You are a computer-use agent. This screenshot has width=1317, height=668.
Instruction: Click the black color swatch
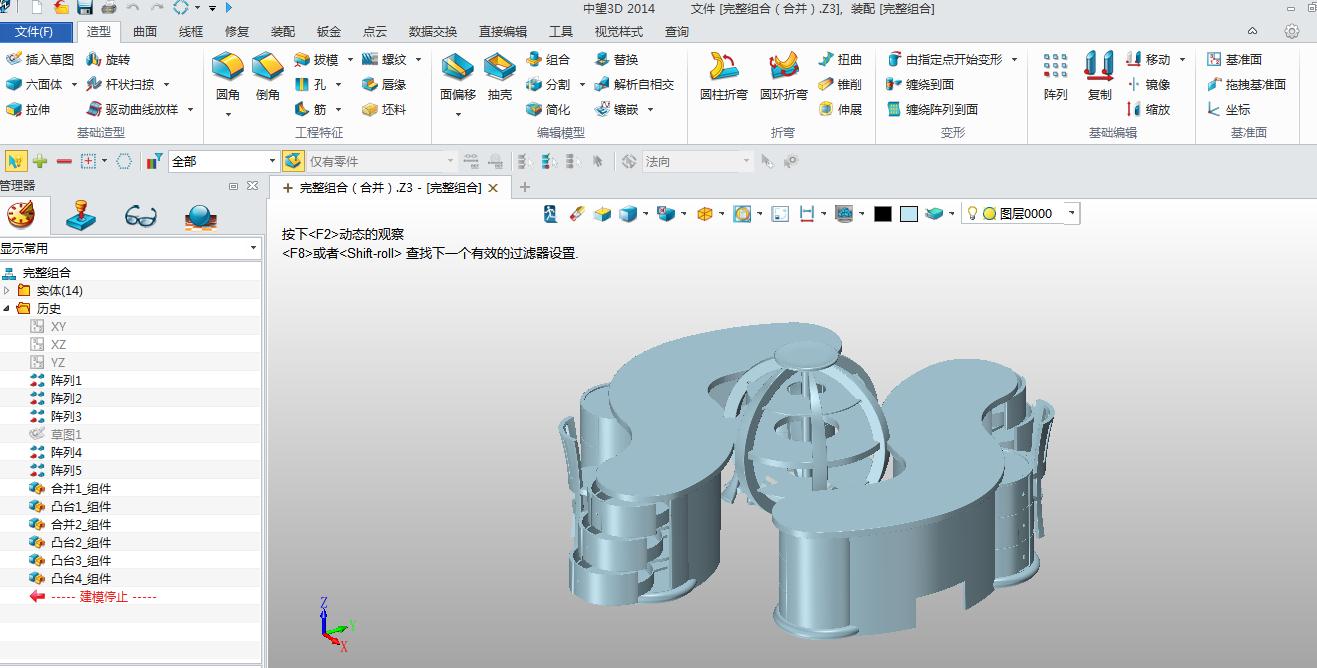point(882,214)
